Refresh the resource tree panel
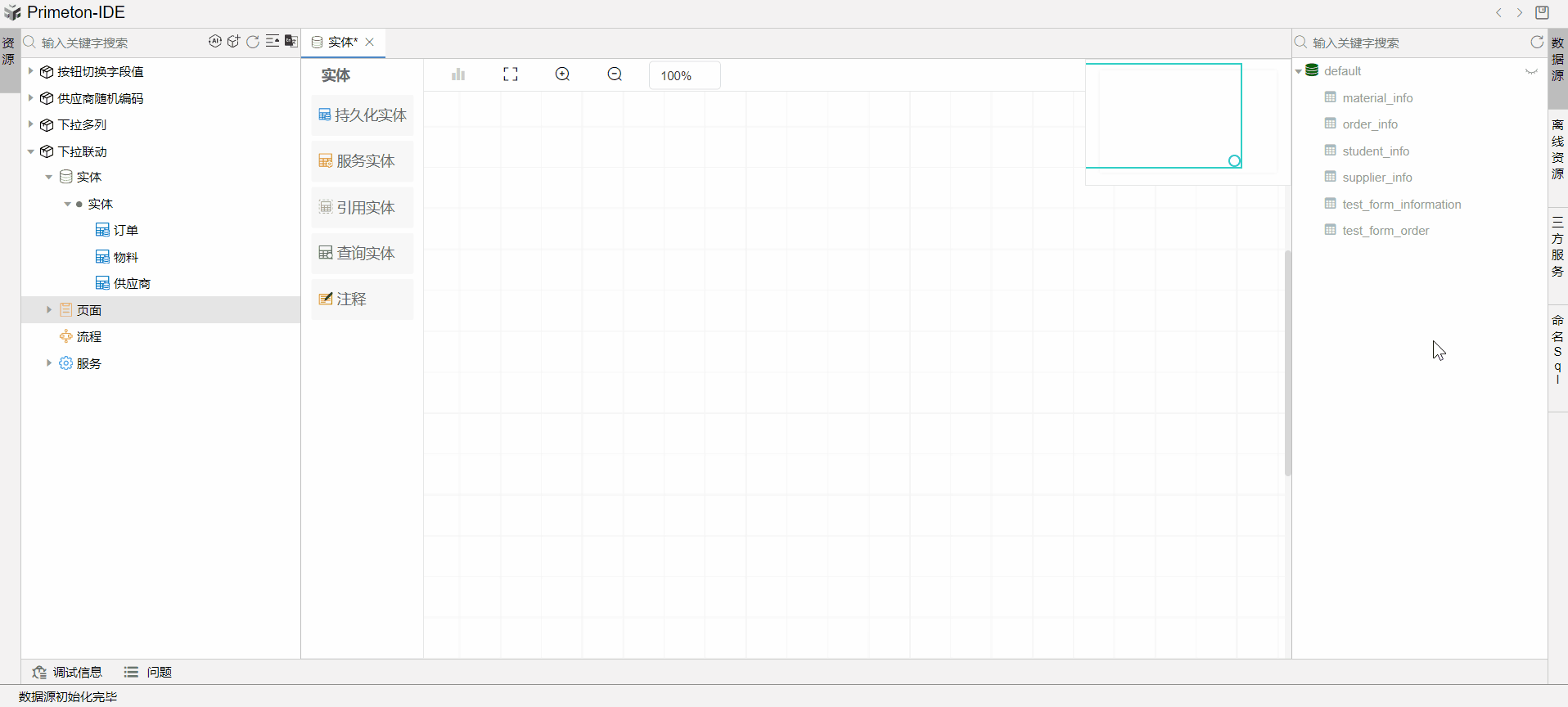This screenshot has height=707, width=1568. (x=253, y=42)
